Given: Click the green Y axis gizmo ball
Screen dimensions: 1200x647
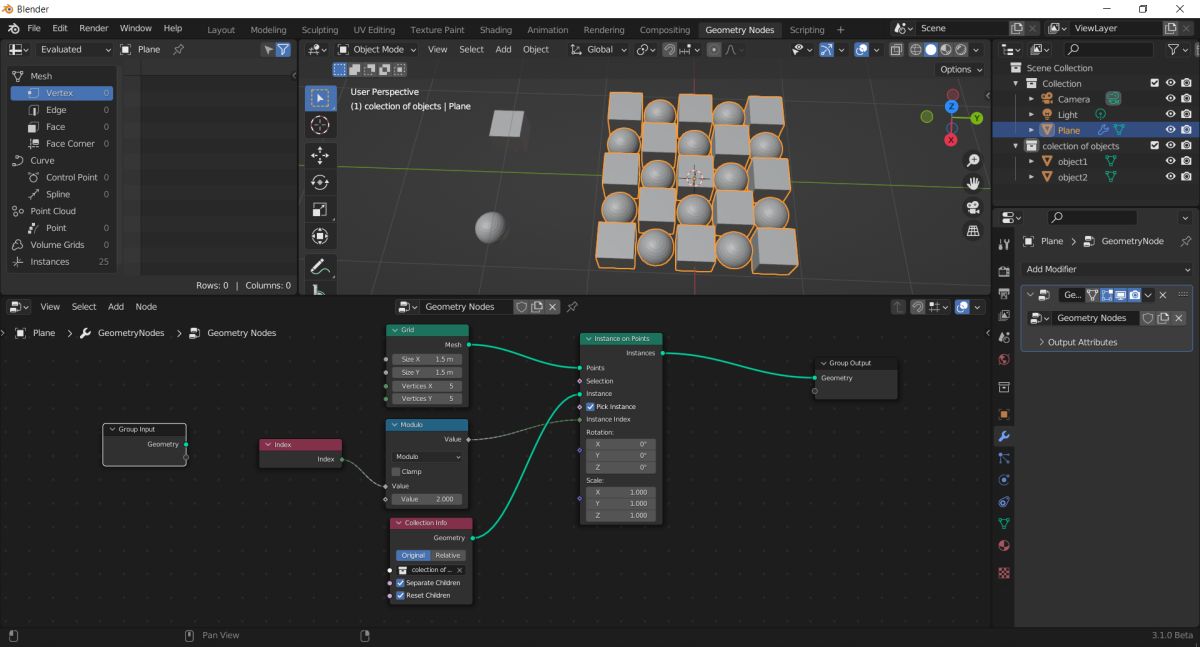Looking at the screenshot, I should pyautogui.click(x=976, y=118).
